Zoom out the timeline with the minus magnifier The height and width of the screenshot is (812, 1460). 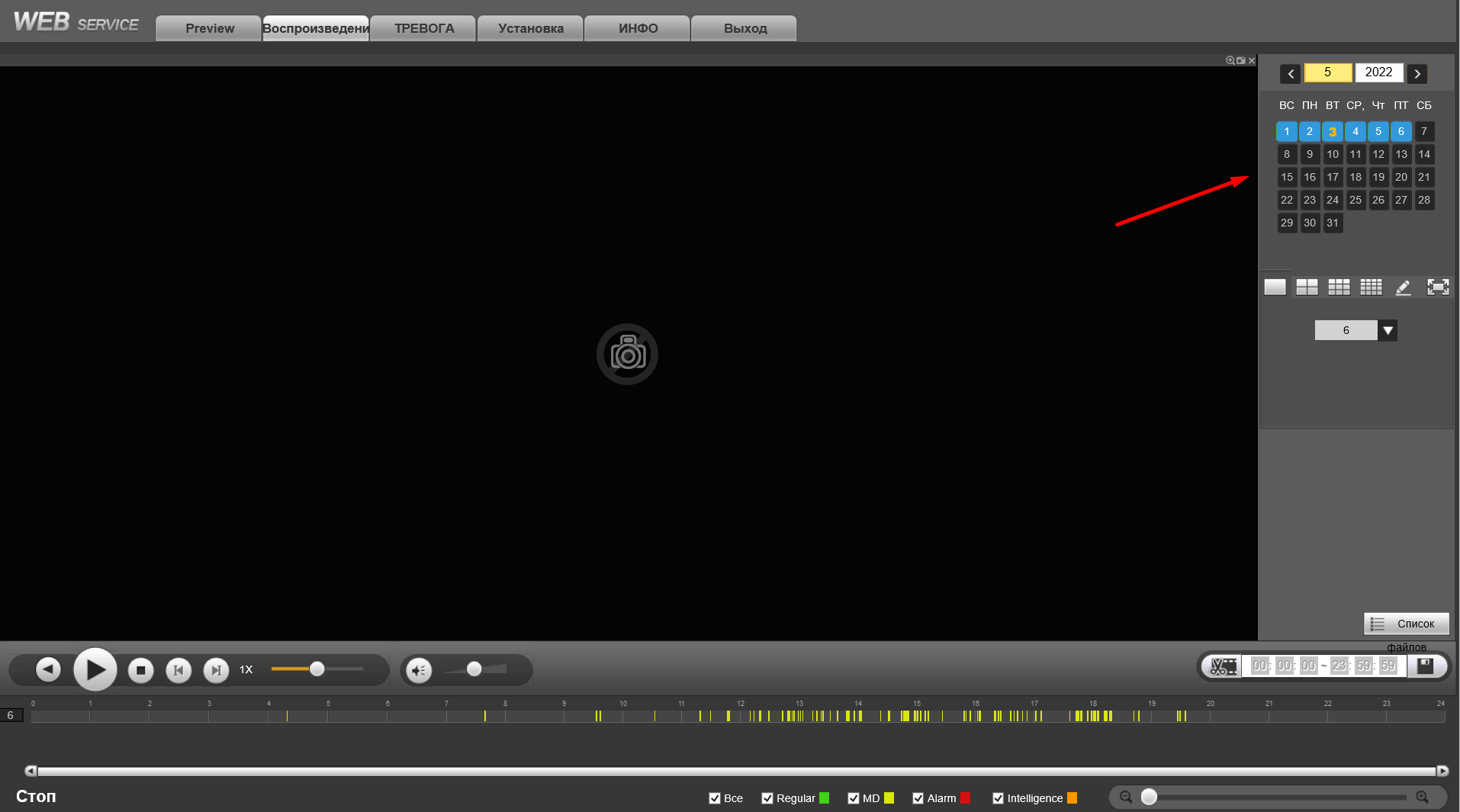pyautogui.click(x=1126, y=797)
